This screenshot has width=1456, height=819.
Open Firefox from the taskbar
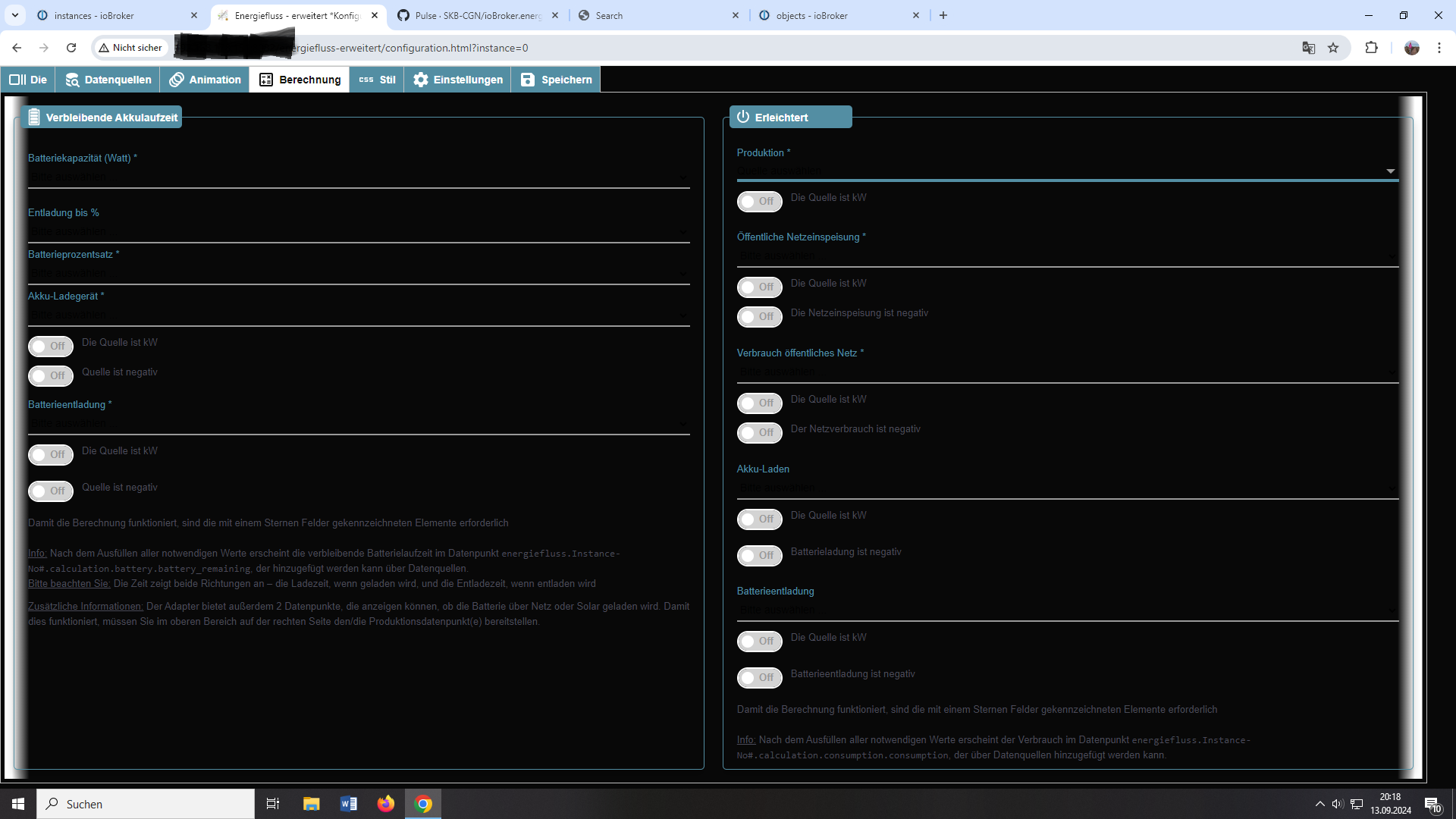[x=386, y=804]
